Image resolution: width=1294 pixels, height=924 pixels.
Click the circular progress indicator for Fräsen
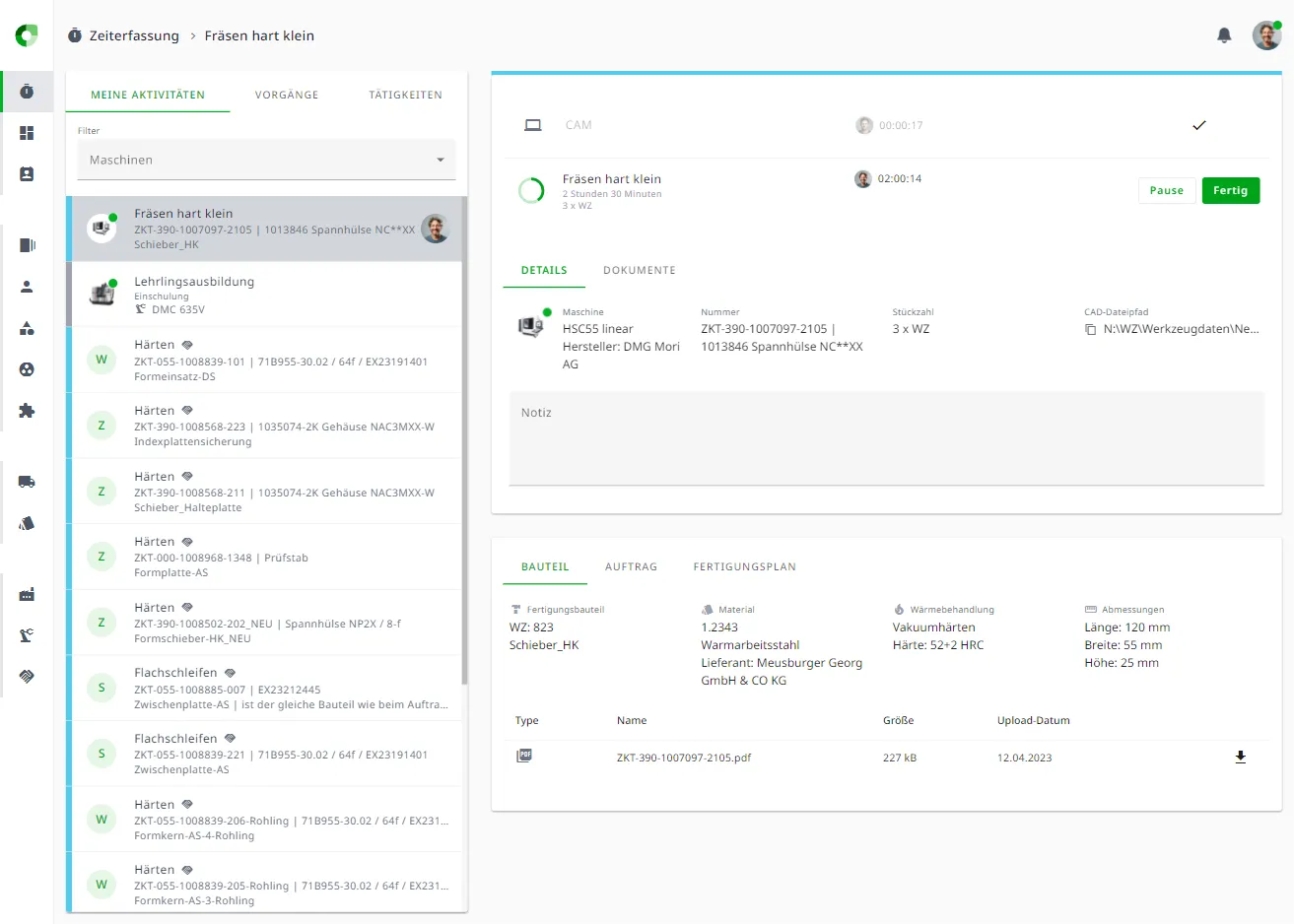tap(531, 190)
